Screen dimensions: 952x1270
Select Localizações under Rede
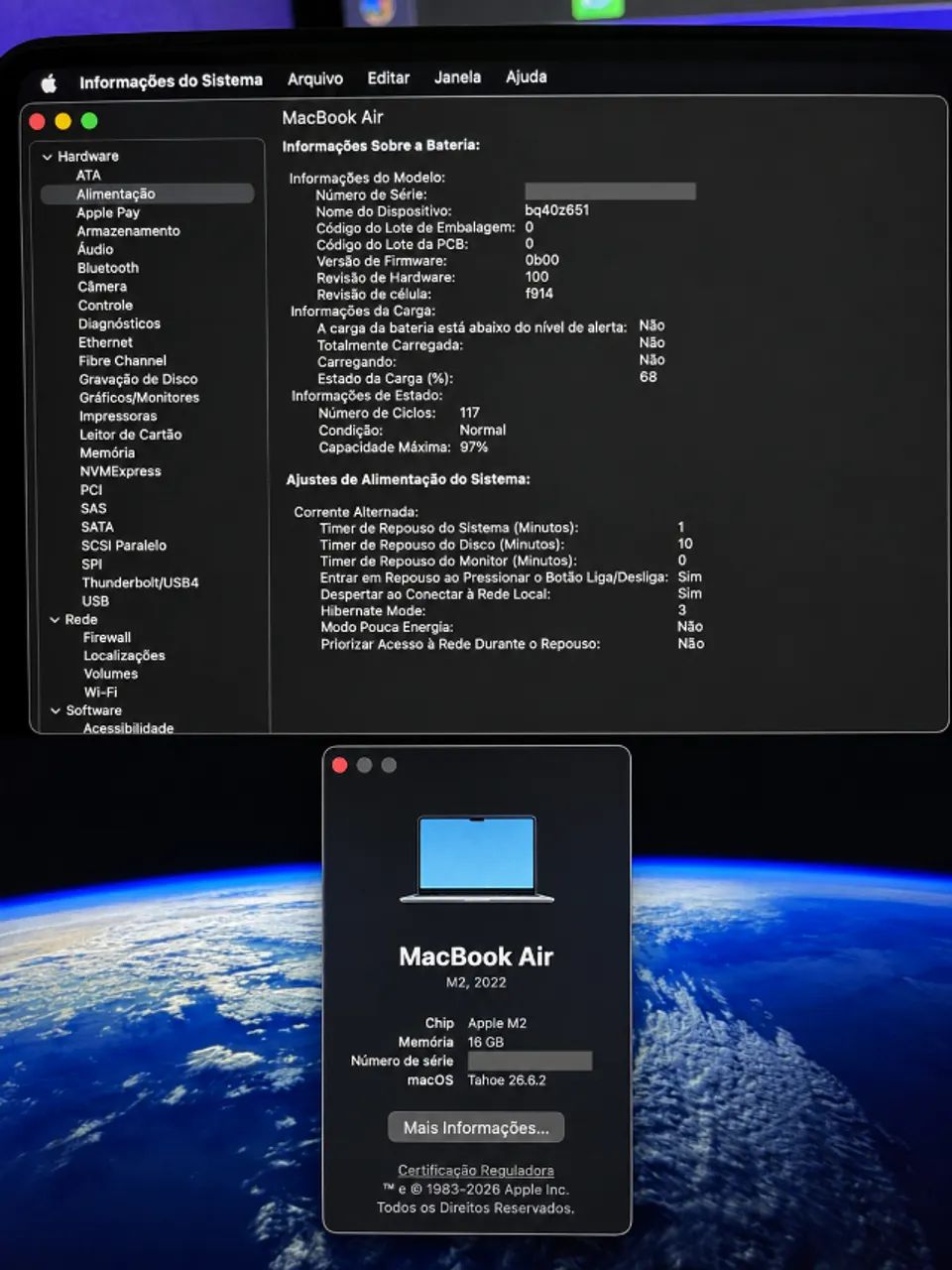click(124, 656)
